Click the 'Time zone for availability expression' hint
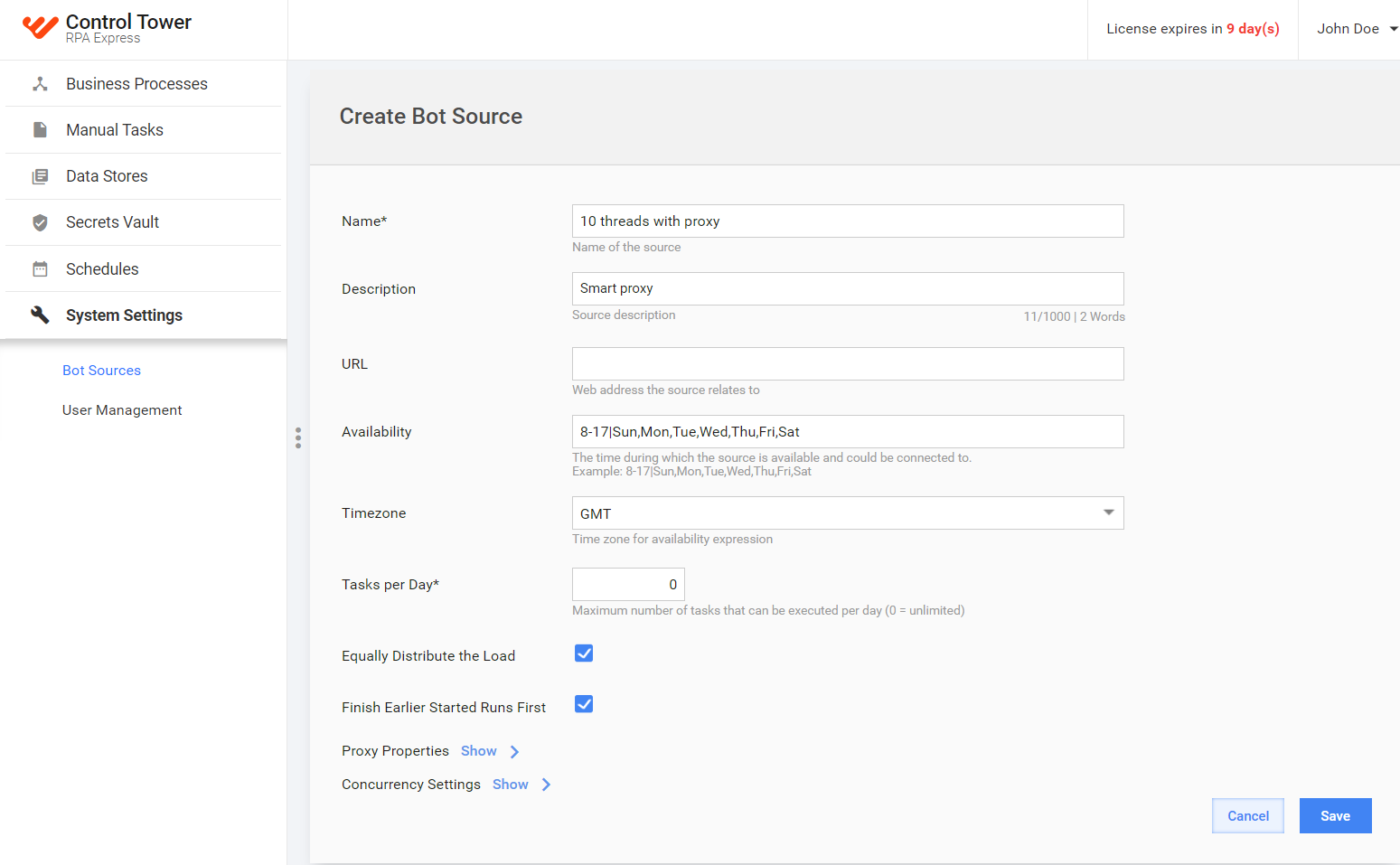 (x=672, y=539)
